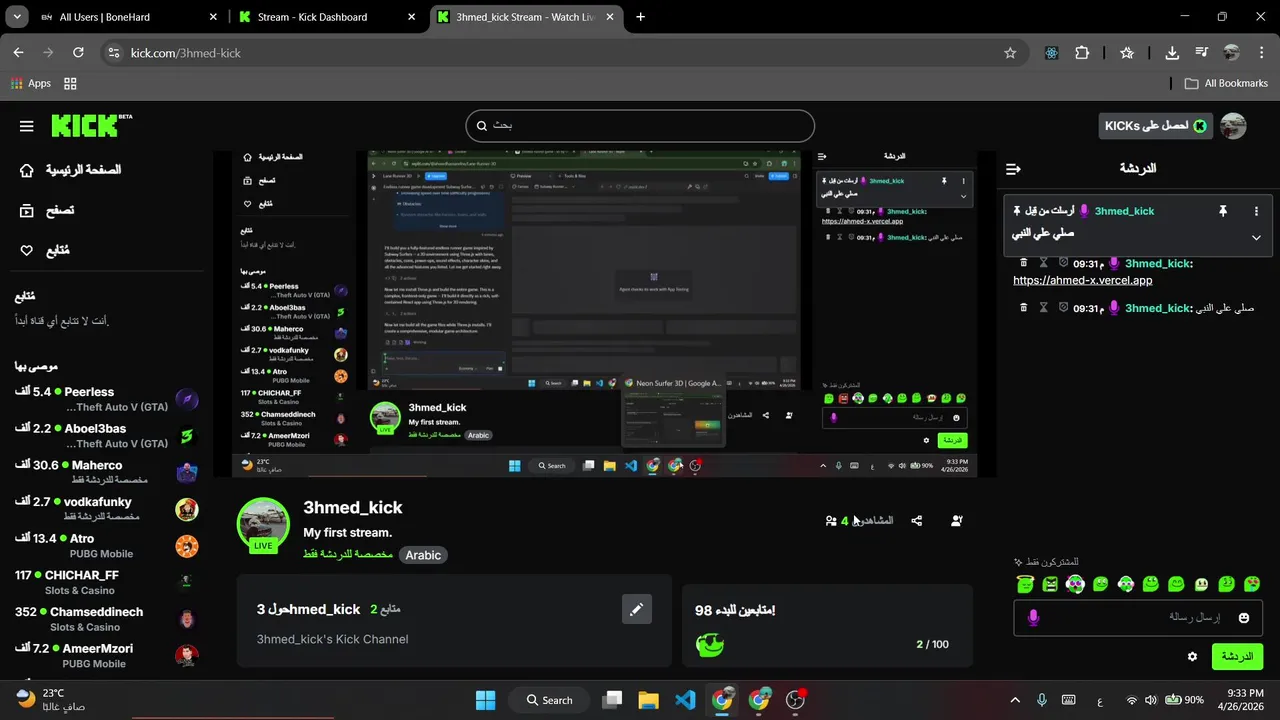
Task: Click shield icon on second chat message
Action: point(1064,308)
